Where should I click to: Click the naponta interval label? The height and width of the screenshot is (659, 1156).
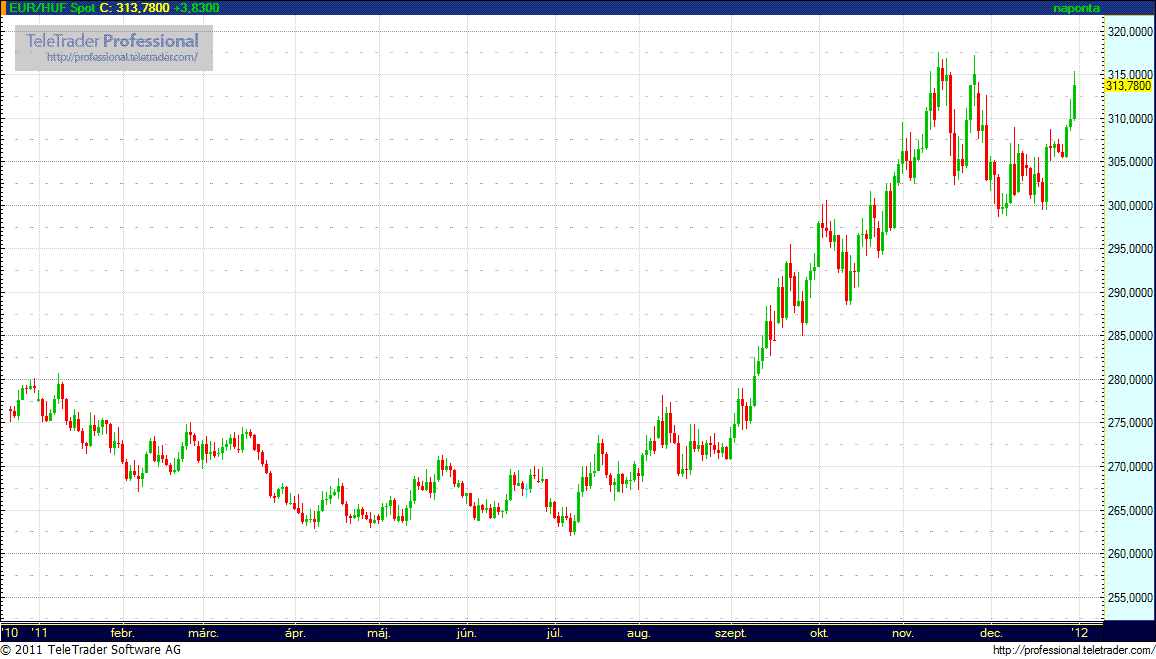tap(1076, 7)
